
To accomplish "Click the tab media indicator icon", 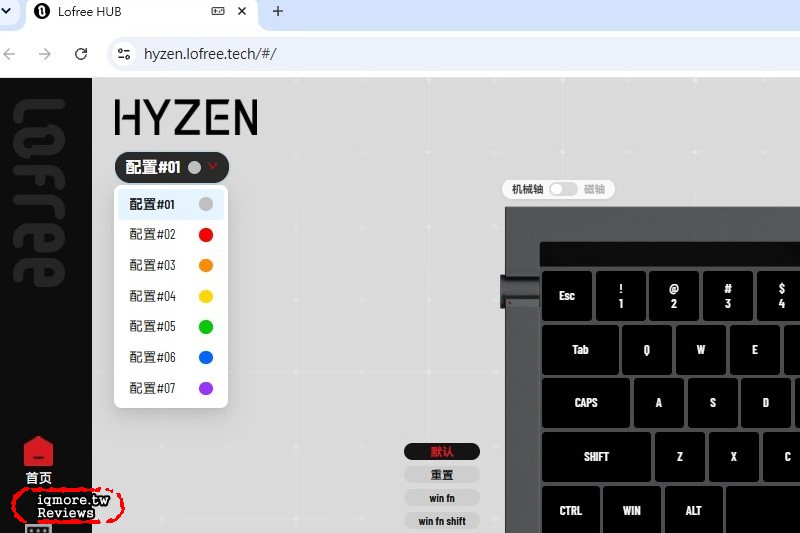I will tap(218, 11).
